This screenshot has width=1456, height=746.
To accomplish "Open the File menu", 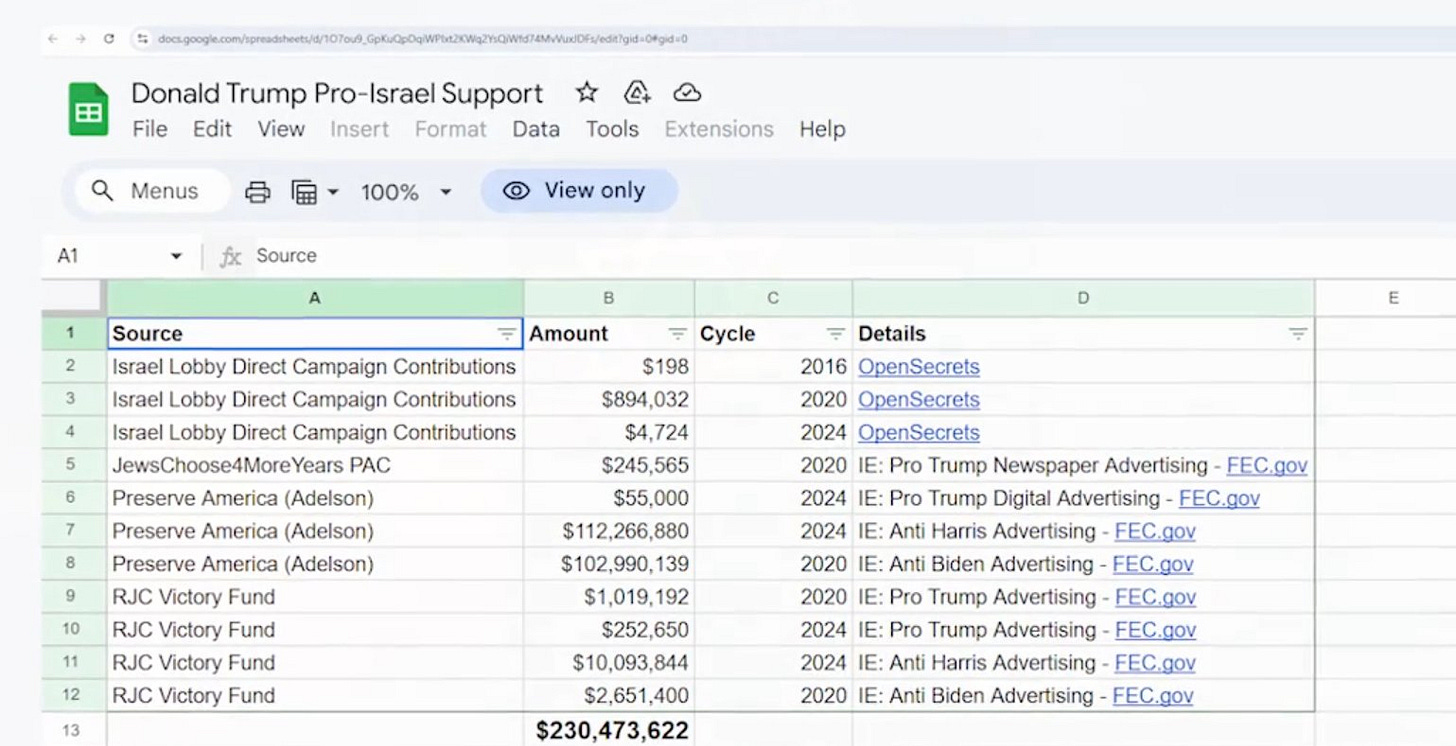I will coord(150,129).
